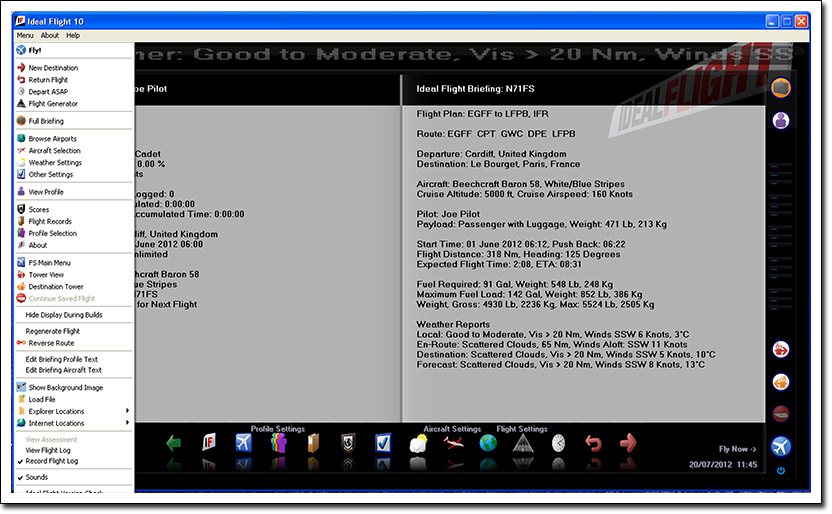Click the Aircraft Settings label above toolbar

(452, 429)
